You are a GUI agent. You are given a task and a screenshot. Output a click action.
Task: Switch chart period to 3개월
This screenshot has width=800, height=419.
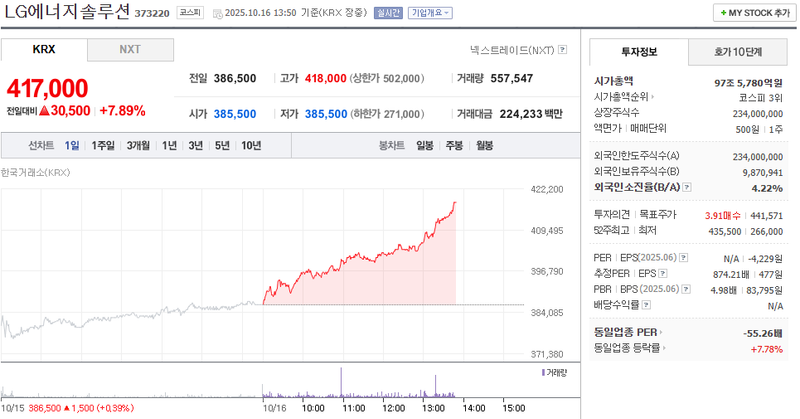point(138,146)
